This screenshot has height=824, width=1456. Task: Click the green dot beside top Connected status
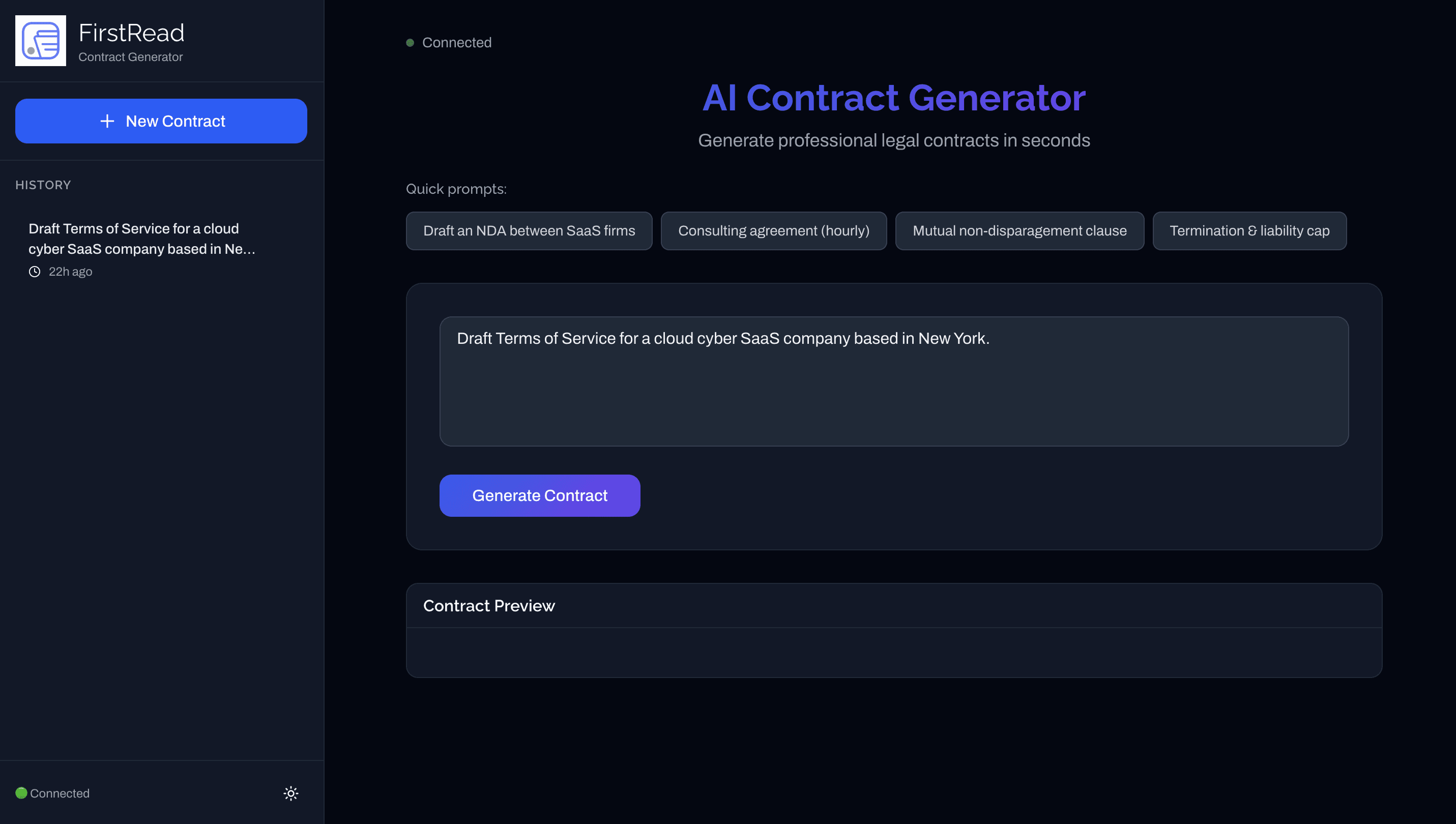pos(410,42)
